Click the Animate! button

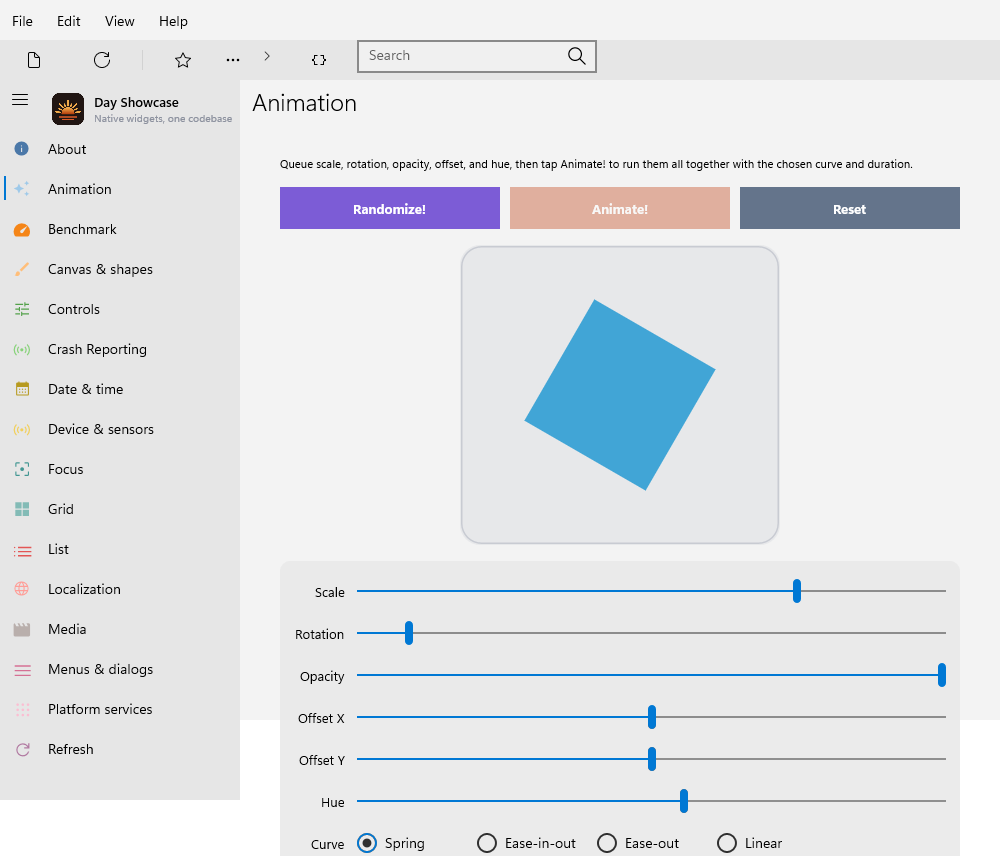click(620, 208)
